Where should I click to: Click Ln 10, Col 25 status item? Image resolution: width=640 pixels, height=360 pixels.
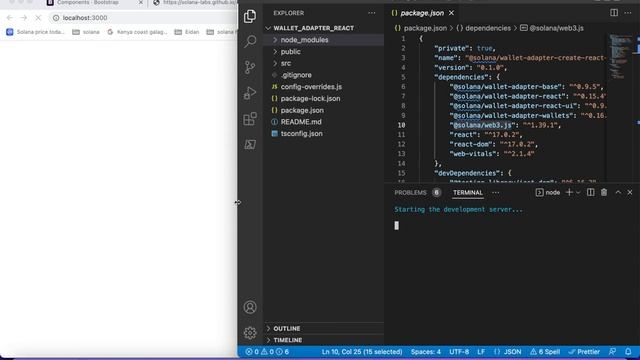(362, 352)
